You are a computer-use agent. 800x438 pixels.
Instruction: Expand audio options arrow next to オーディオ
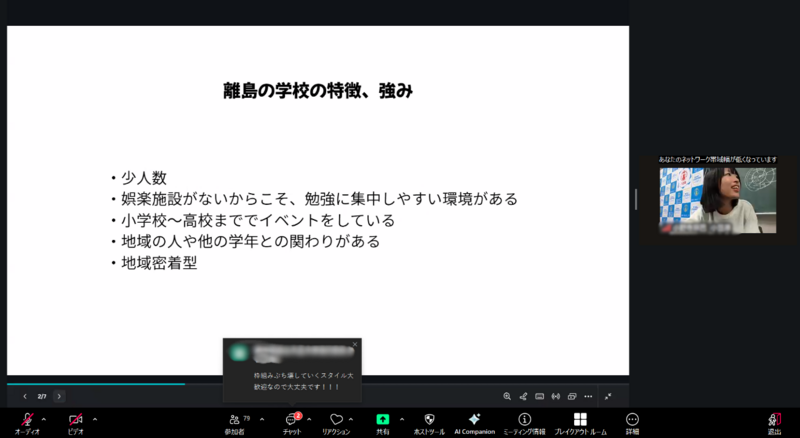click(x=43, y=419)
